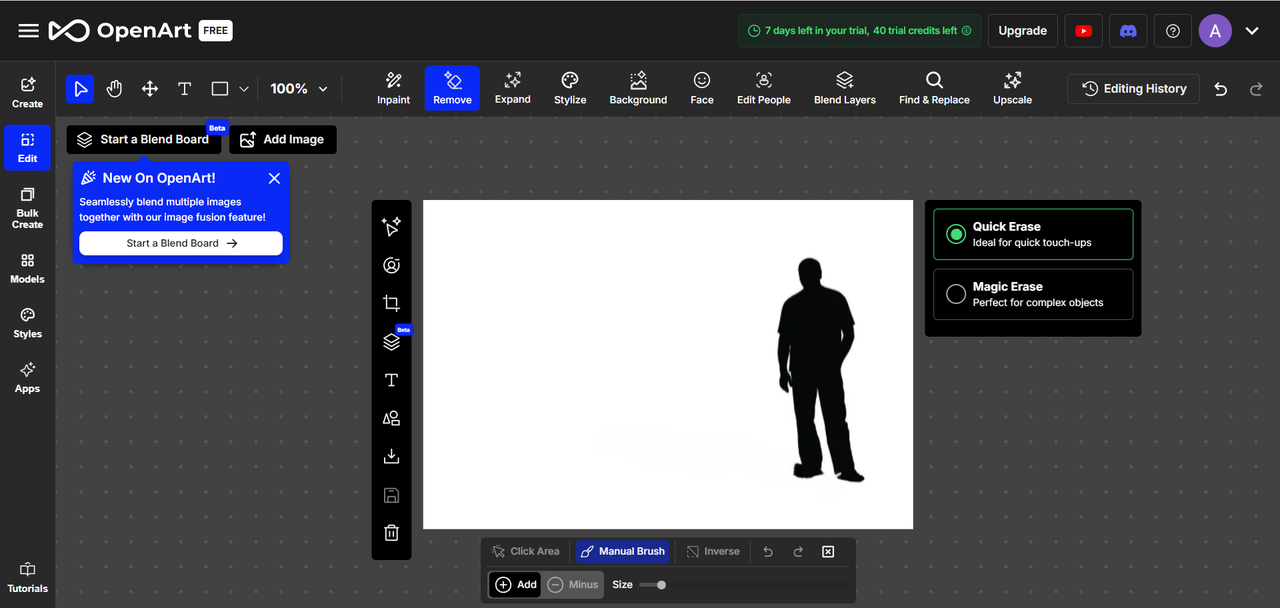This screenshot has width=1280, height=608.
Task: Close the New On OpenArt popup
Action: click(x=274, y=178)
